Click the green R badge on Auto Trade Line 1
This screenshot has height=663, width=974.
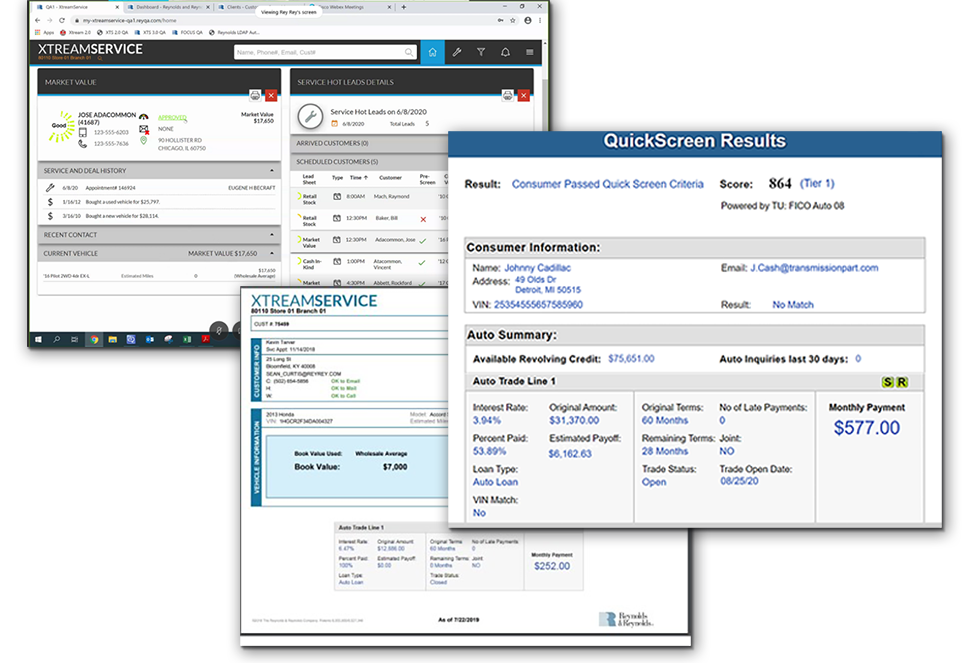(x=902, y=382)
